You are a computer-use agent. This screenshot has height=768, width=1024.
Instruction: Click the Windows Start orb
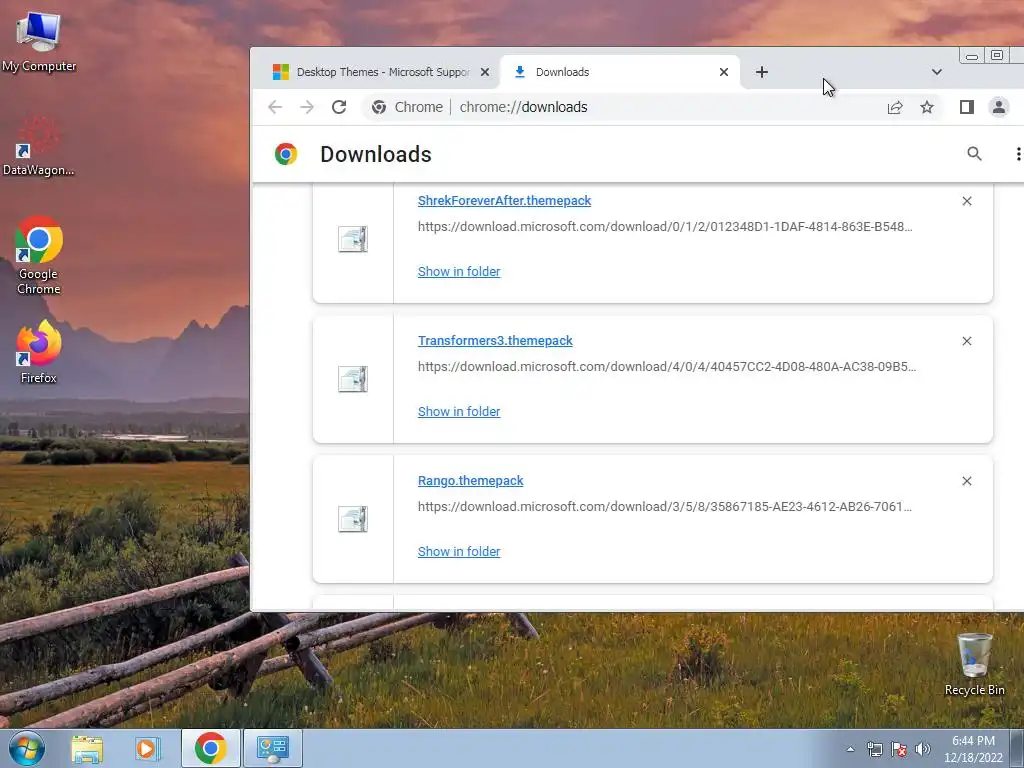27,748
